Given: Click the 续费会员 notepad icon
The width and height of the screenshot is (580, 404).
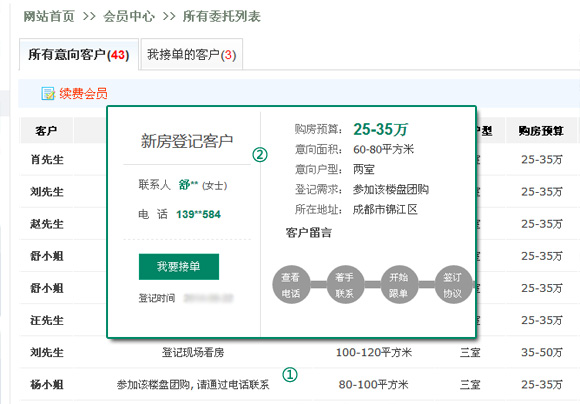Looking at the screenshot, I should pos(48,94).
